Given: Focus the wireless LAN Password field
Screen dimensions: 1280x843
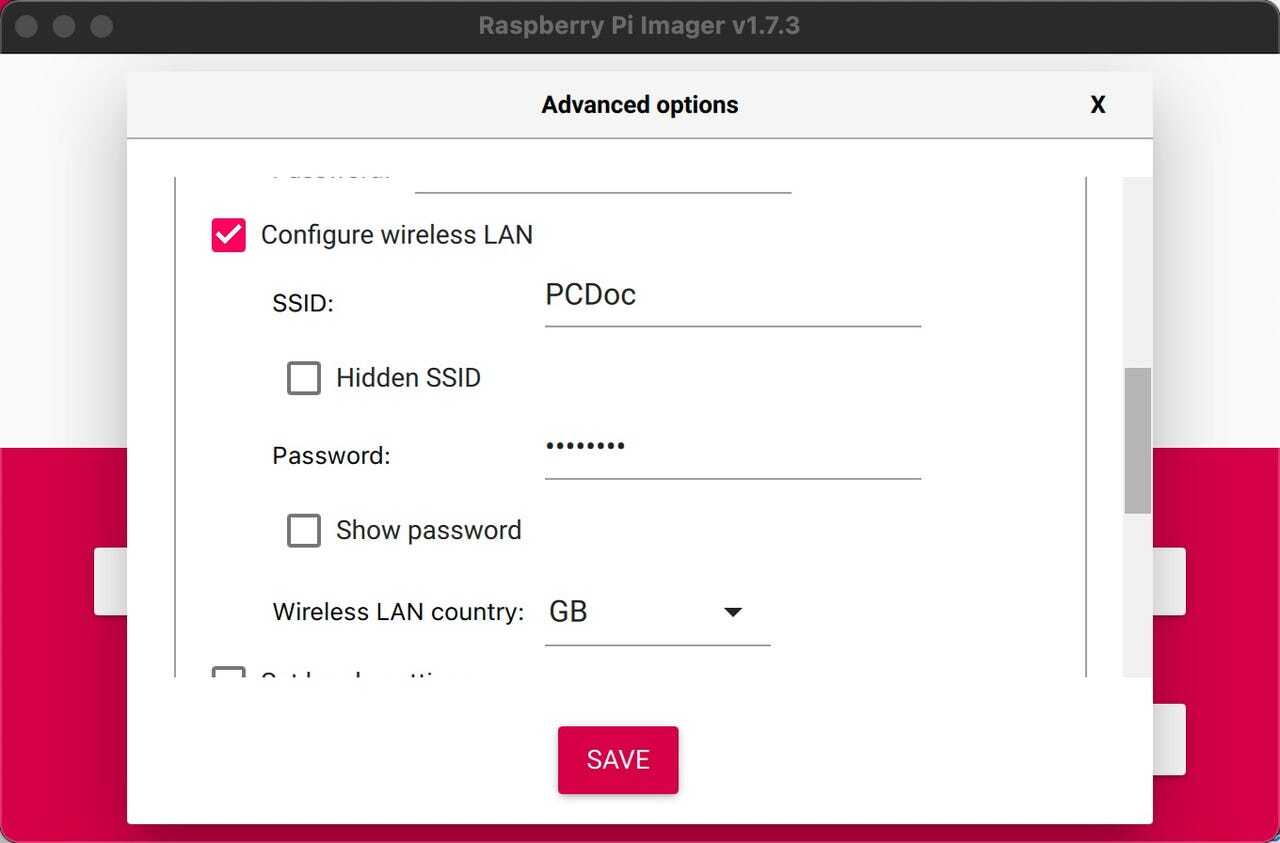Looking at the screenshot, I should point(732,449).
